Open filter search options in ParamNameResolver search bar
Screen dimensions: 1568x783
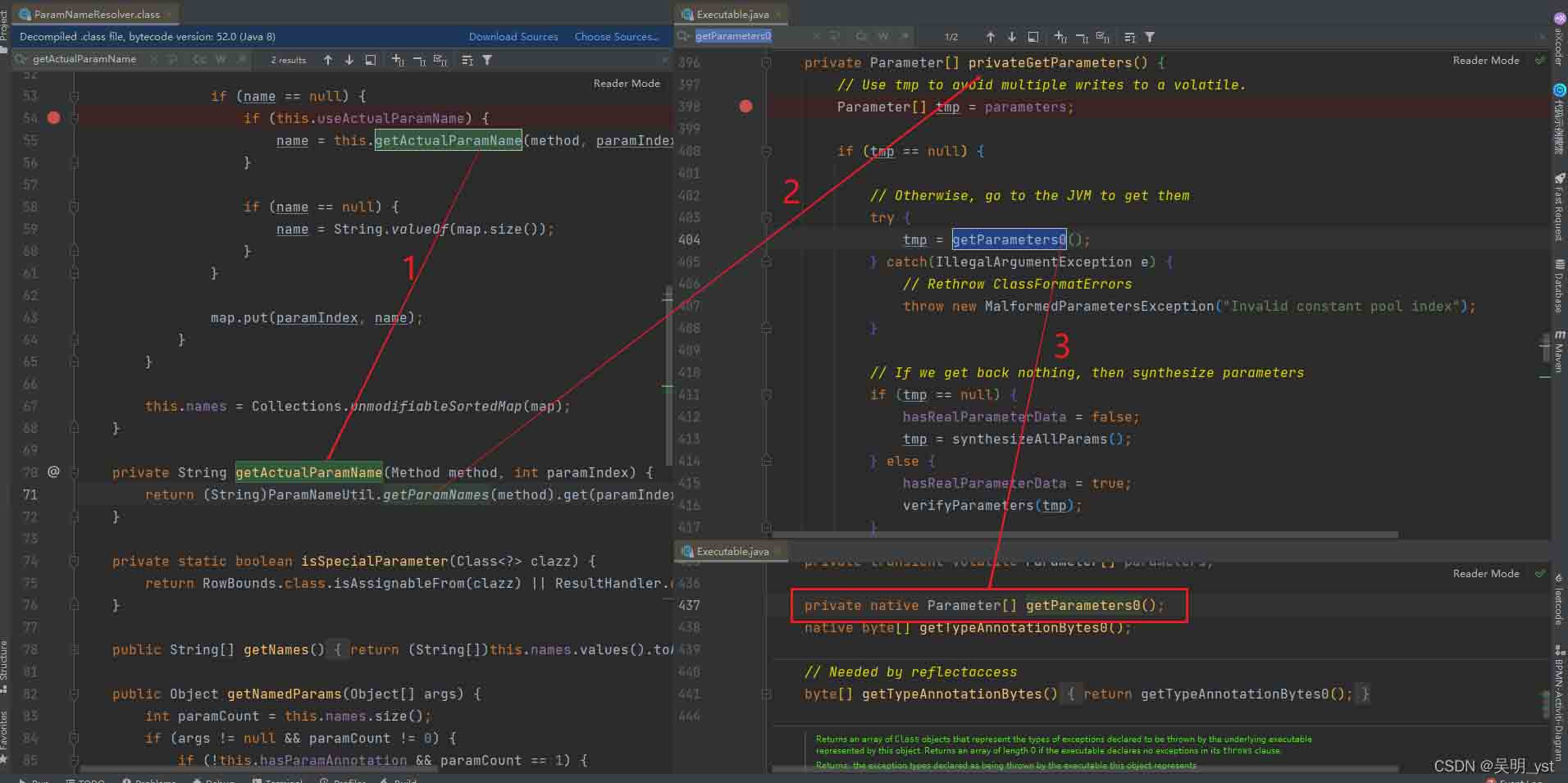pos(487,60)
